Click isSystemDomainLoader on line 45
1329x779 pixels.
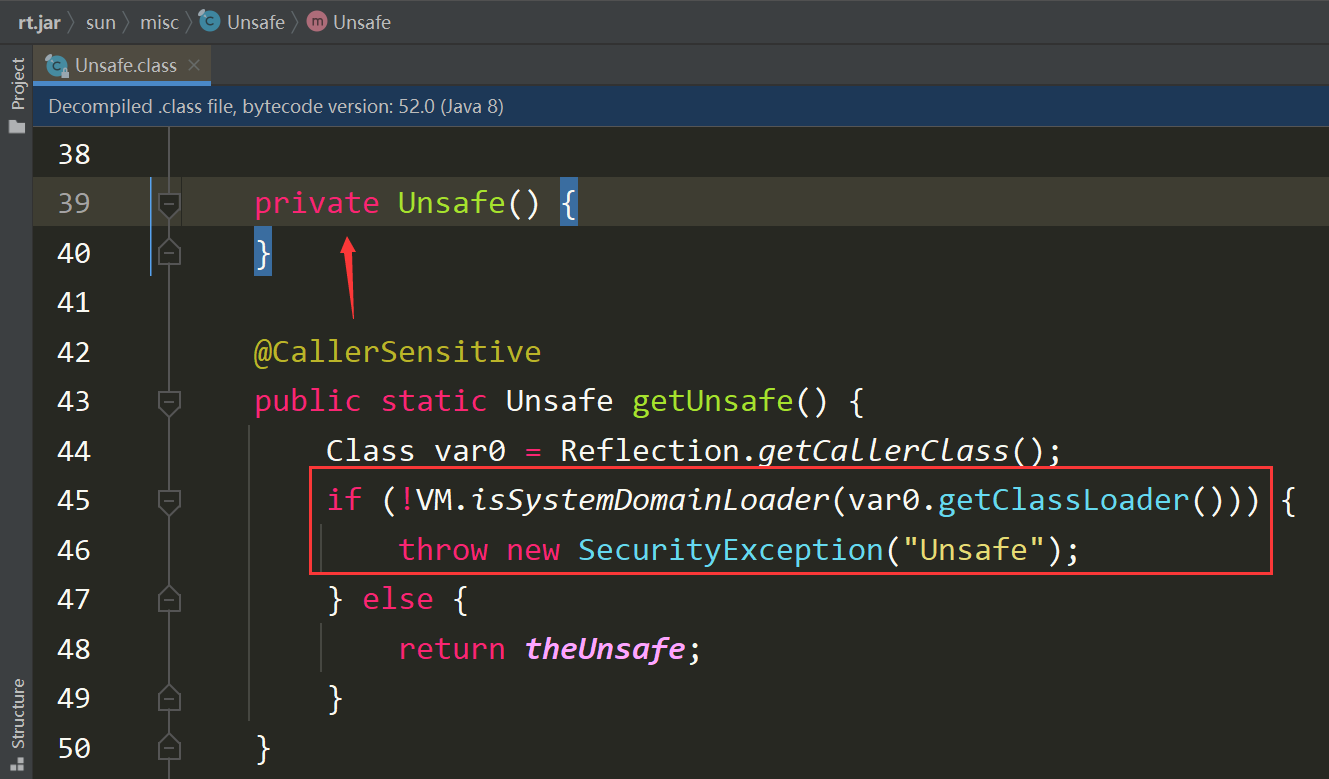pyautogui.click(x=652, y=499)
